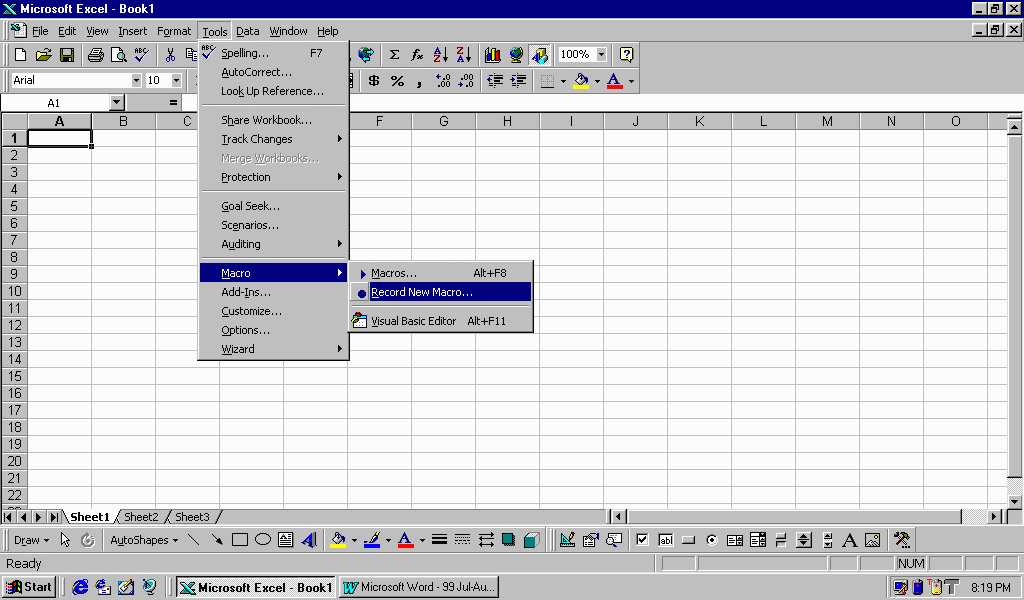Open the Paste Function fx icon
The image size is (1024, 600).
[417, 55]
